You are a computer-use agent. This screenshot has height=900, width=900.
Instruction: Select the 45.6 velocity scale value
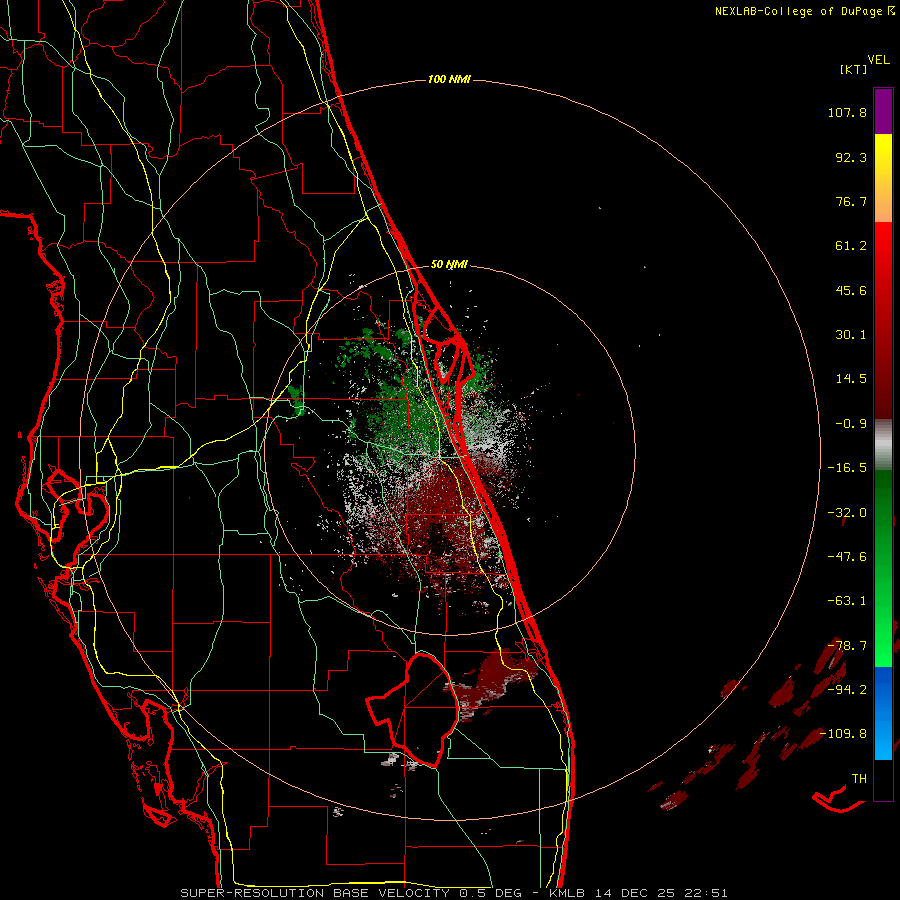pyautogui.click(x=851, y=290)
